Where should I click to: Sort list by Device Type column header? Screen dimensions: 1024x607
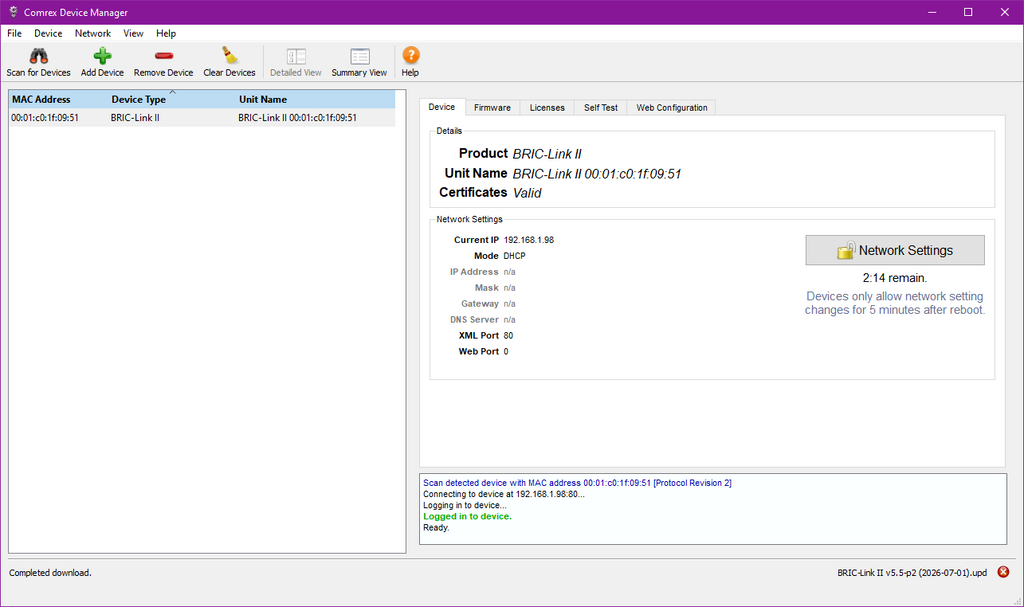172,99
